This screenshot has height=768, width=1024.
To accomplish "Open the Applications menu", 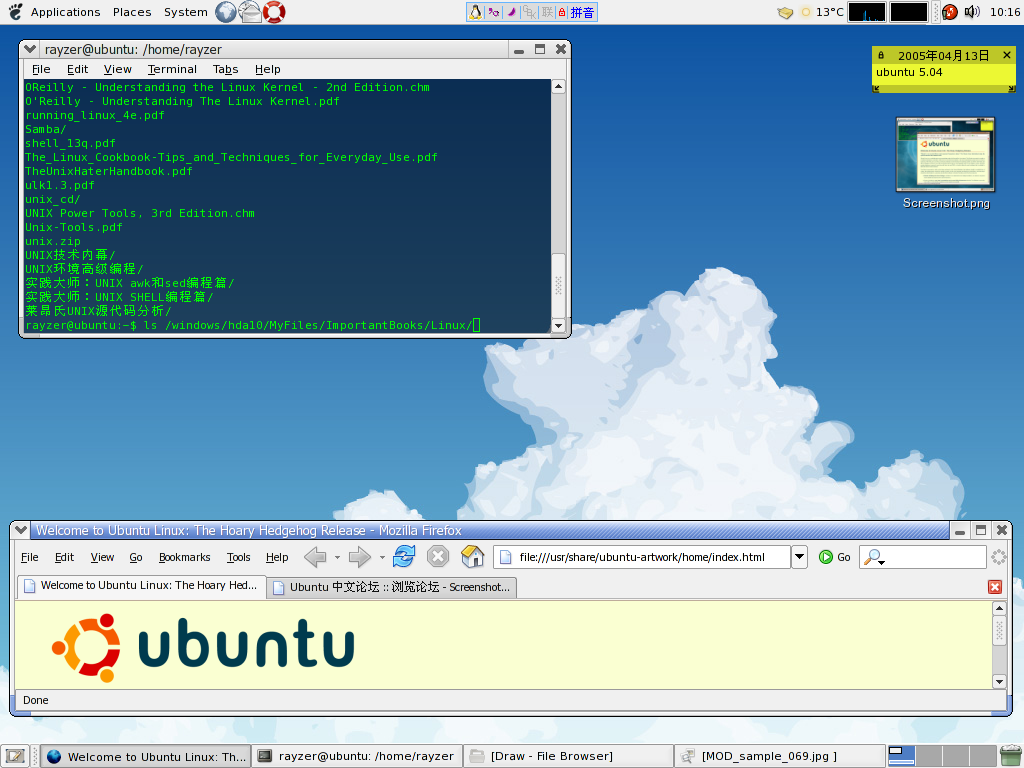I will tap(65, 12).
